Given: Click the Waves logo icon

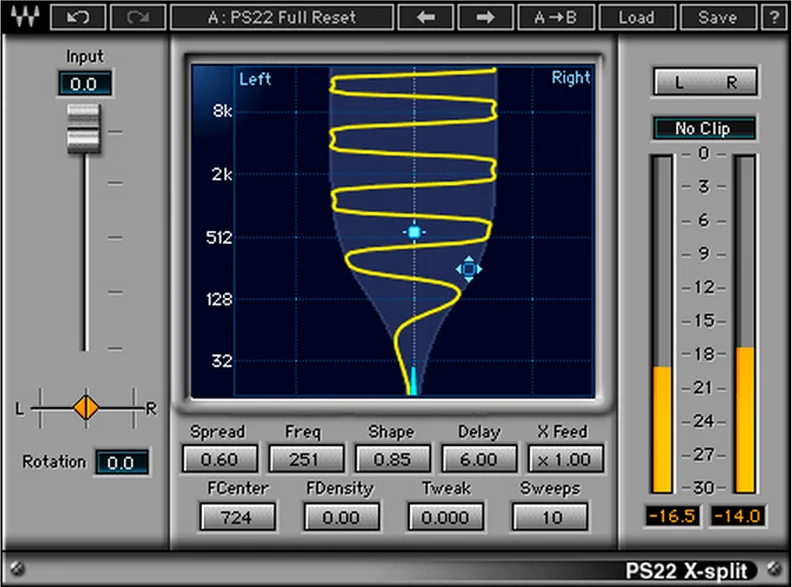Looking at the screenshot, I should pyautogui.click(x=25, y=17).
